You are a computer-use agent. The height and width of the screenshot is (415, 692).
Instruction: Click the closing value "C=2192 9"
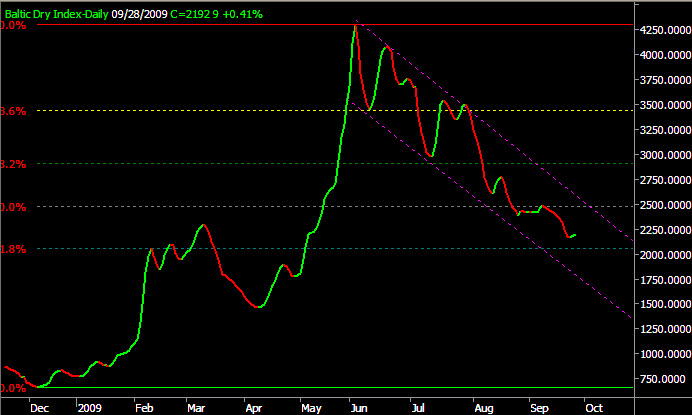[195, 14]
